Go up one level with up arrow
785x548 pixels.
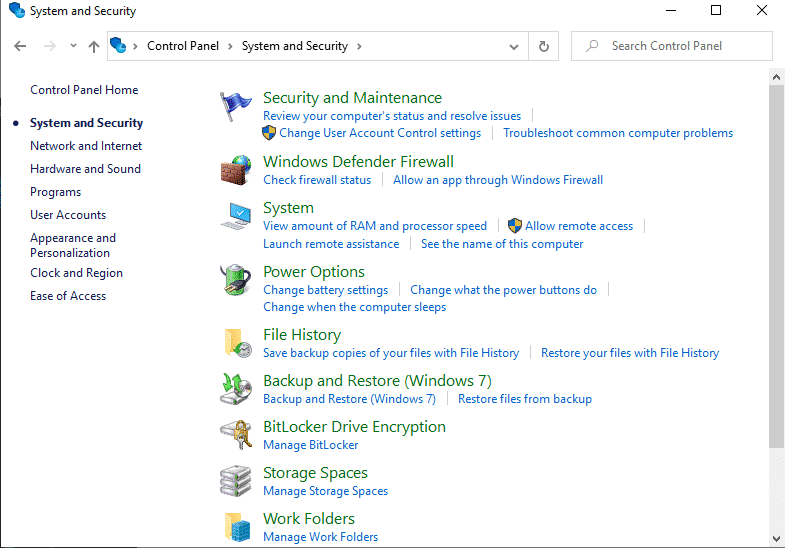94,47
